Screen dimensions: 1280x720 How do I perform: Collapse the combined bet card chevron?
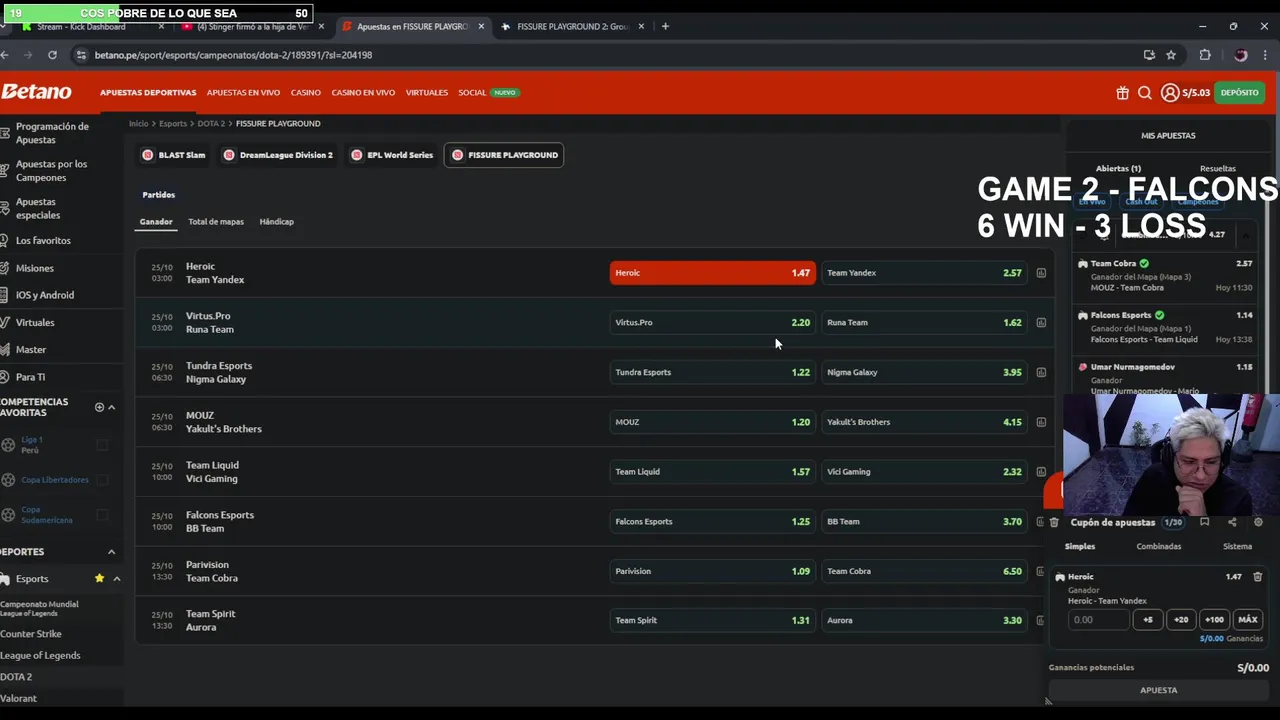1246,235
